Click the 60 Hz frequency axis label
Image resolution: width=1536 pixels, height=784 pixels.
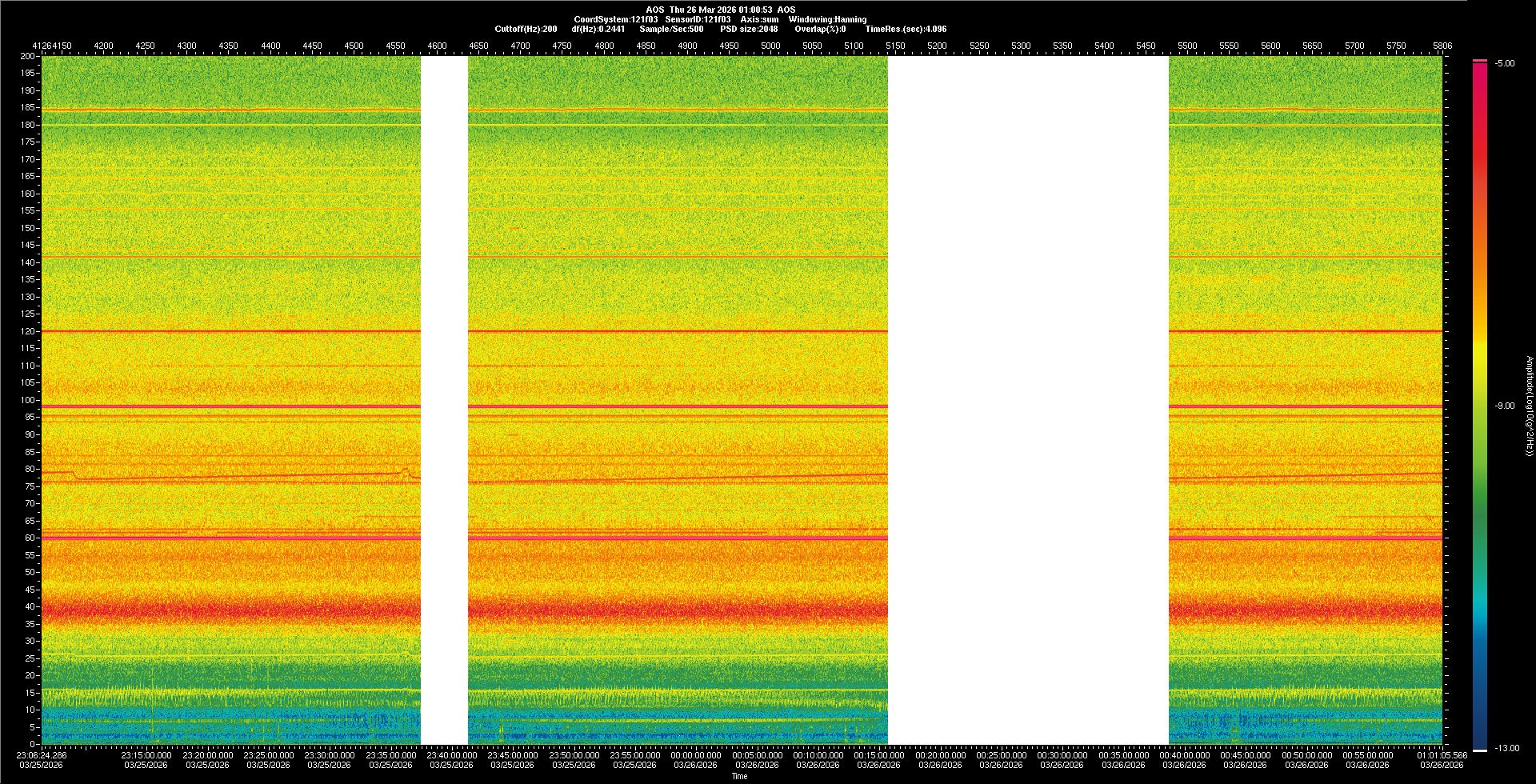(30, 538)
